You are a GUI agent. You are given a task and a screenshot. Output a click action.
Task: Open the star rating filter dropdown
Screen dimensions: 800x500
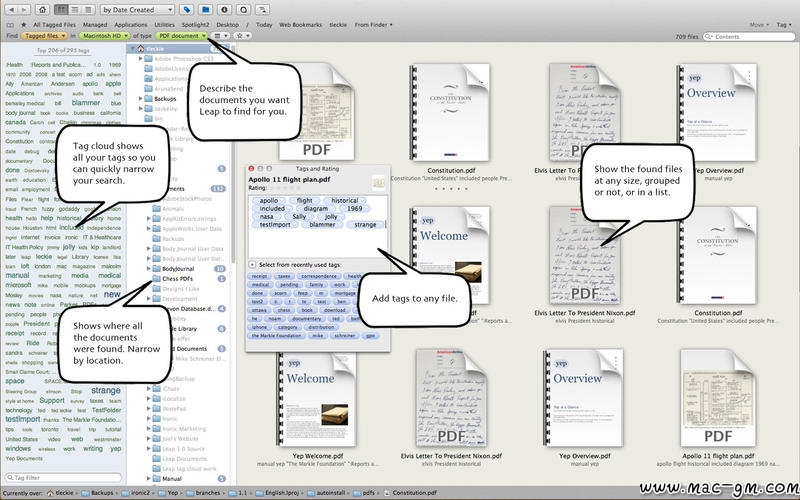pyautogui.click(x=242, y=36)
